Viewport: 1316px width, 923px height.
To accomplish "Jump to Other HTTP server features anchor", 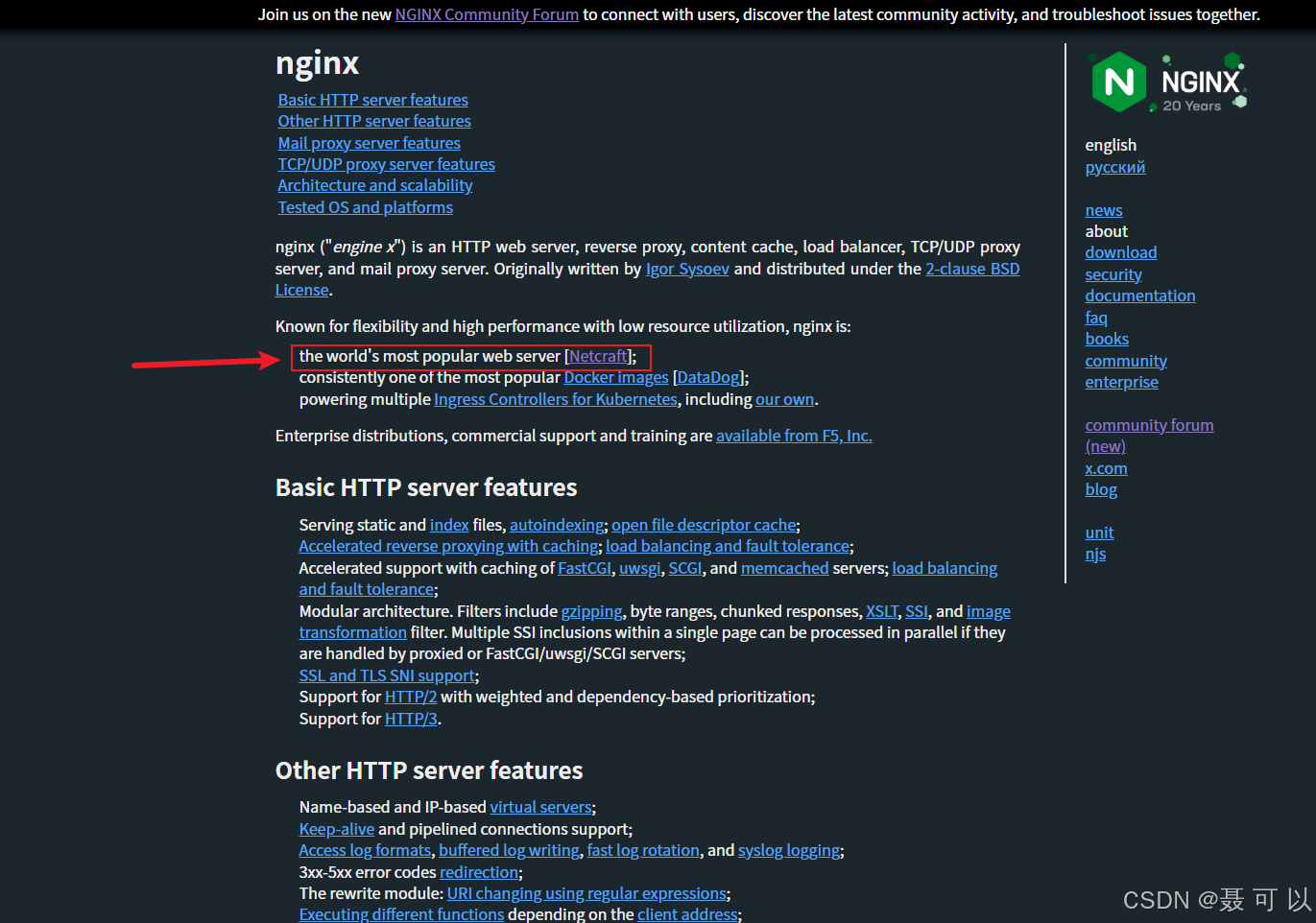I will click(374, 121).
